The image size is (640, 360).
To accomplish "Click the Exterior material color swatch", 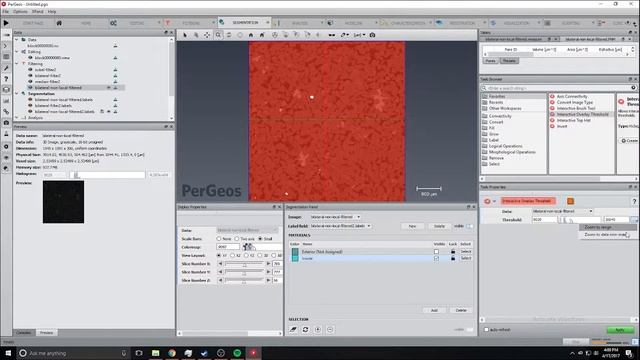I will pos(295,252).
